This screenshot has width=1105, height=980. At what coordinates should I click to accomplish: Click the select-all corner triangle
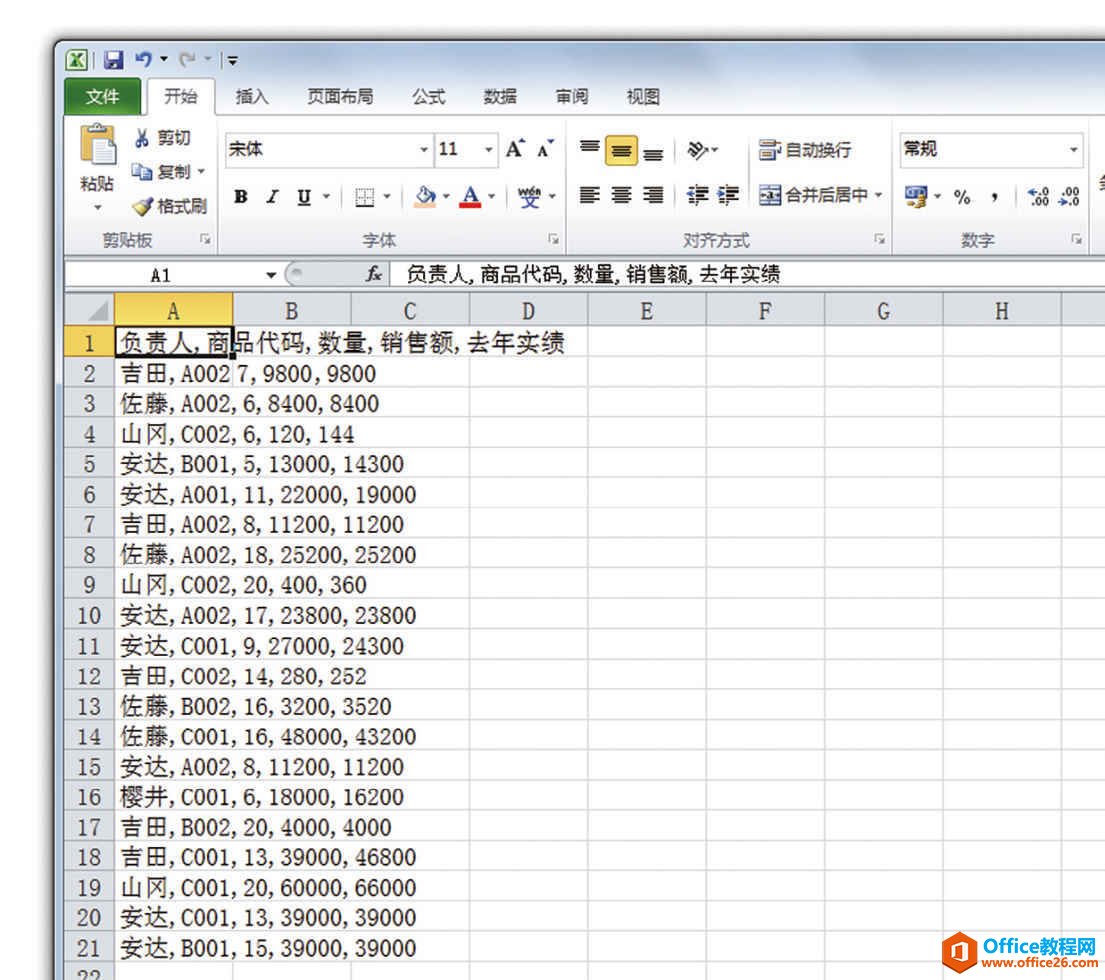(89, 309)
